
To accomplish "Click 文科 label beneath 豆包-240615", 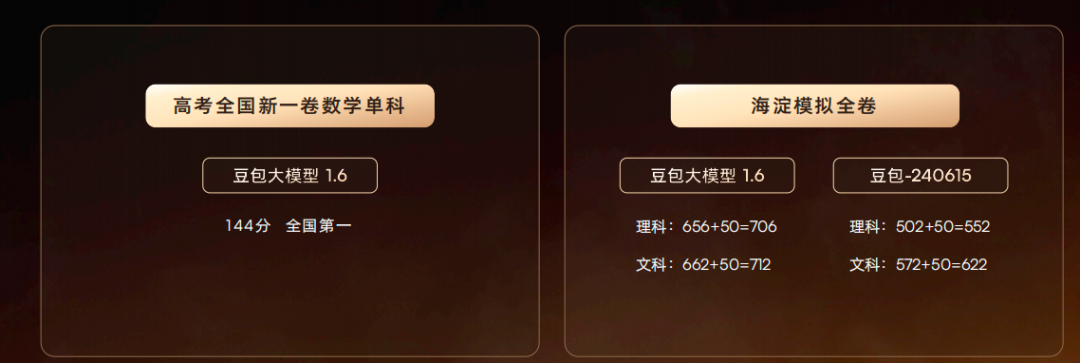I will [864, 265].
